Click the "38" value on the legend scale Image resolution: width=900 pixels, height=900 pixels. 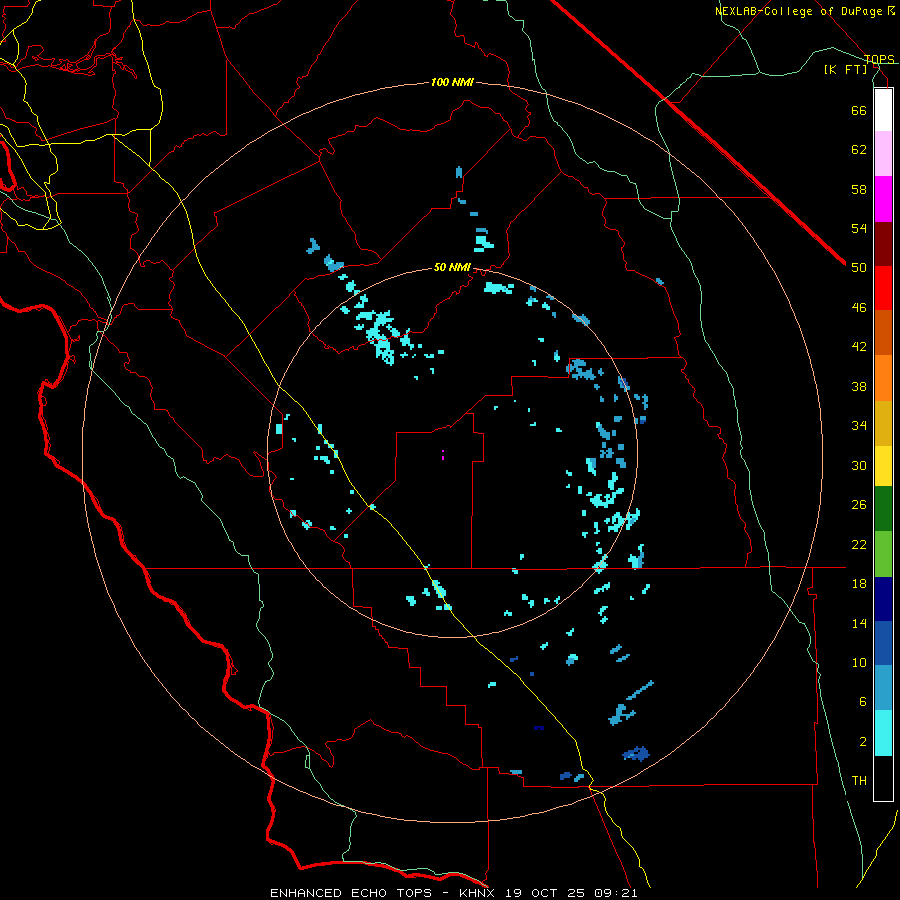(x=859, y=386)
